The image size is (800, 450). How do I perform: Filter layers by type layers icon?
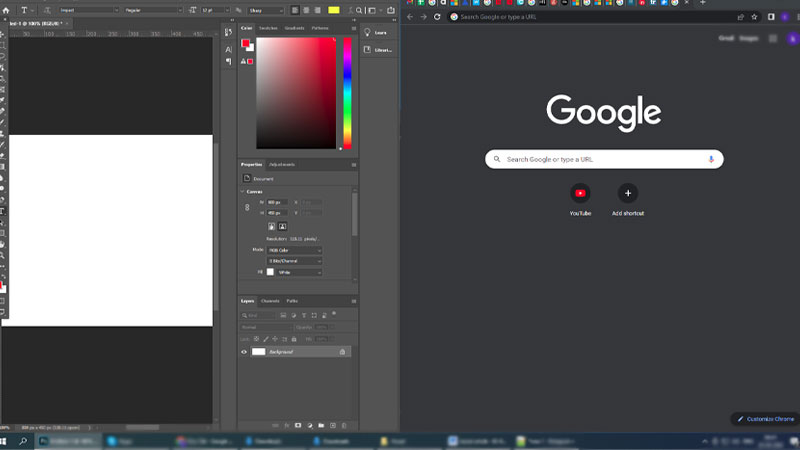[x=304, y=315]
